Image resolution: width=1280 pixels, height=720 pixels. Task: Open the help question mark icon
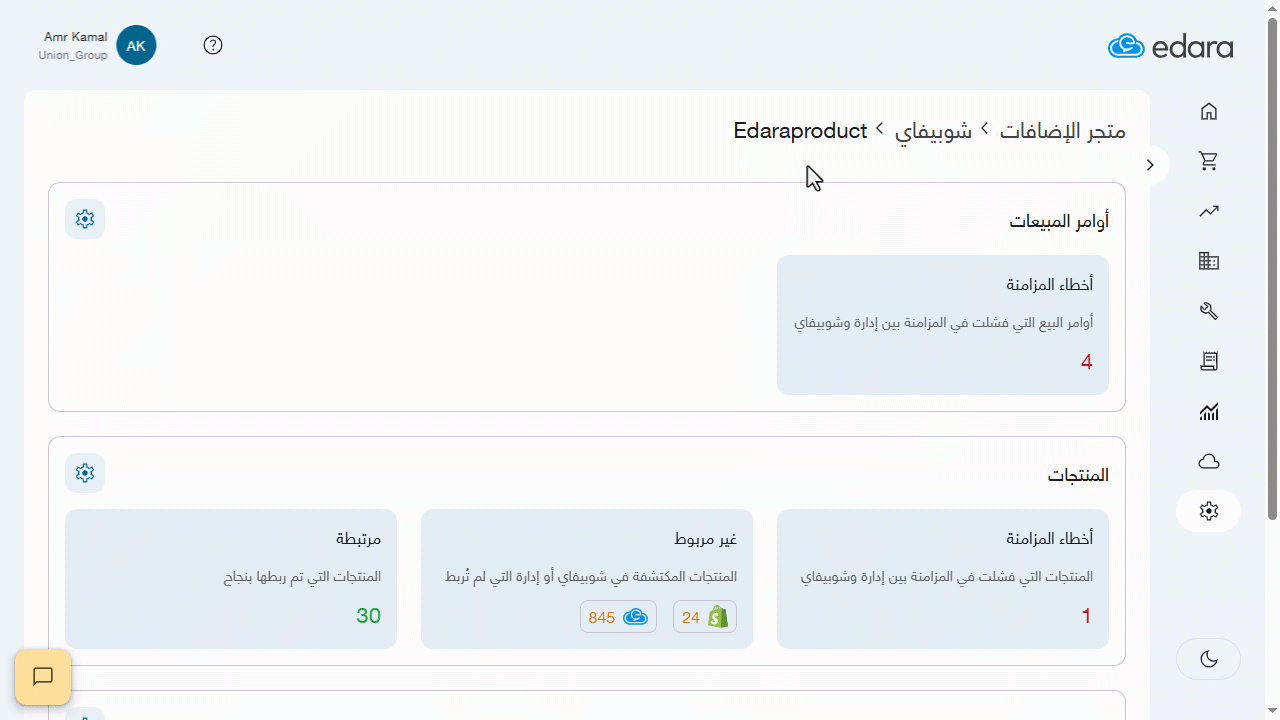tap(213, 45)
